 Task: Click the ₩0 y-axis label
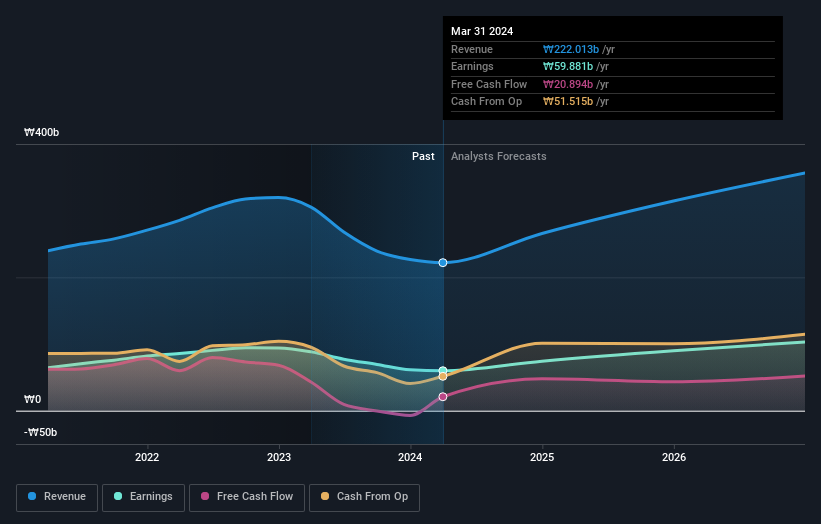(32, 399)
